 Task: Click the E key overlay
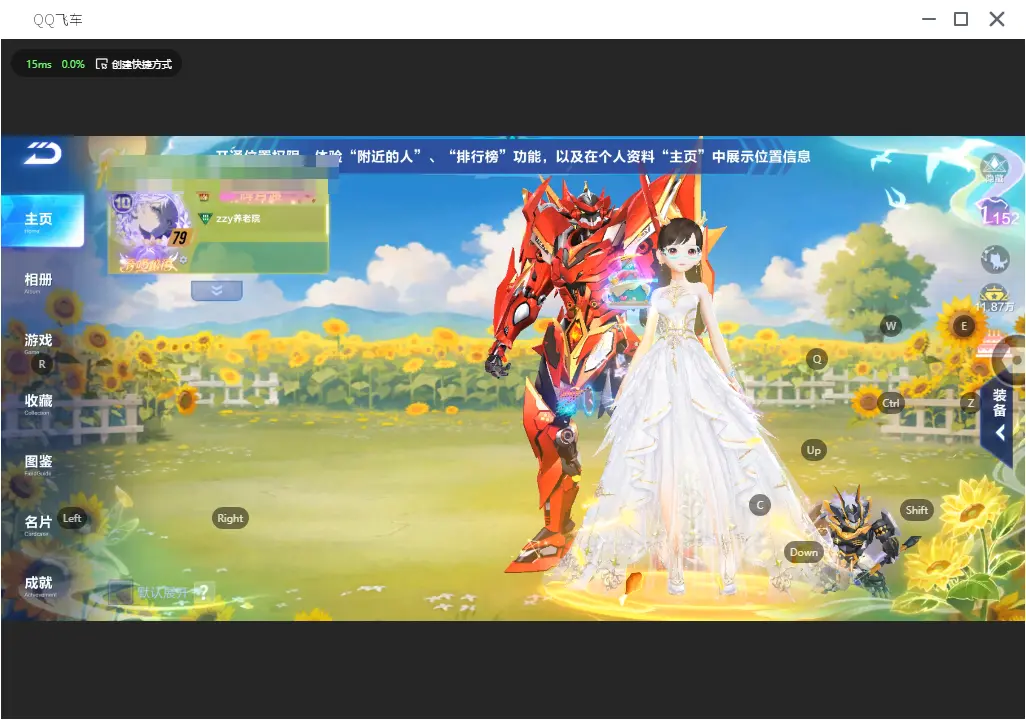[963, 326]
